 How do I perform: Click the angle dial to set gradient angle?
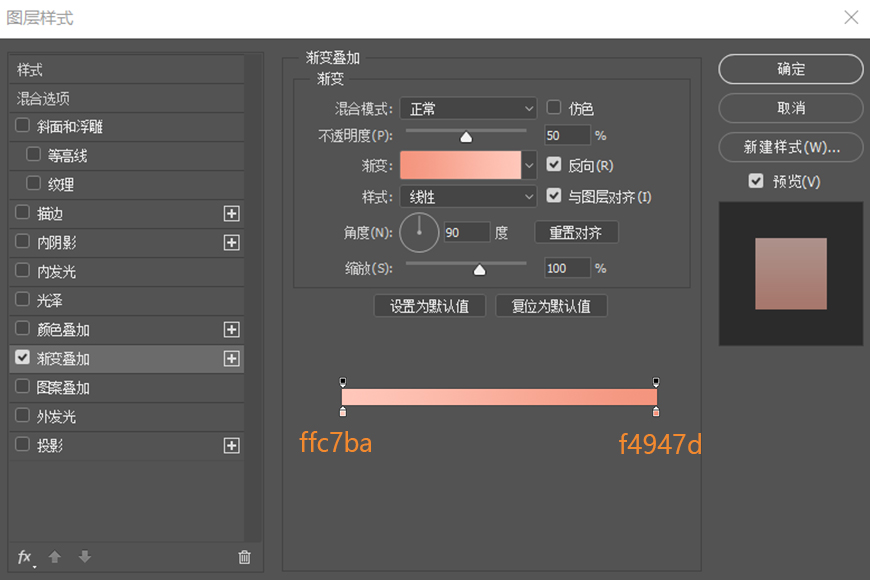coord(419,232)
